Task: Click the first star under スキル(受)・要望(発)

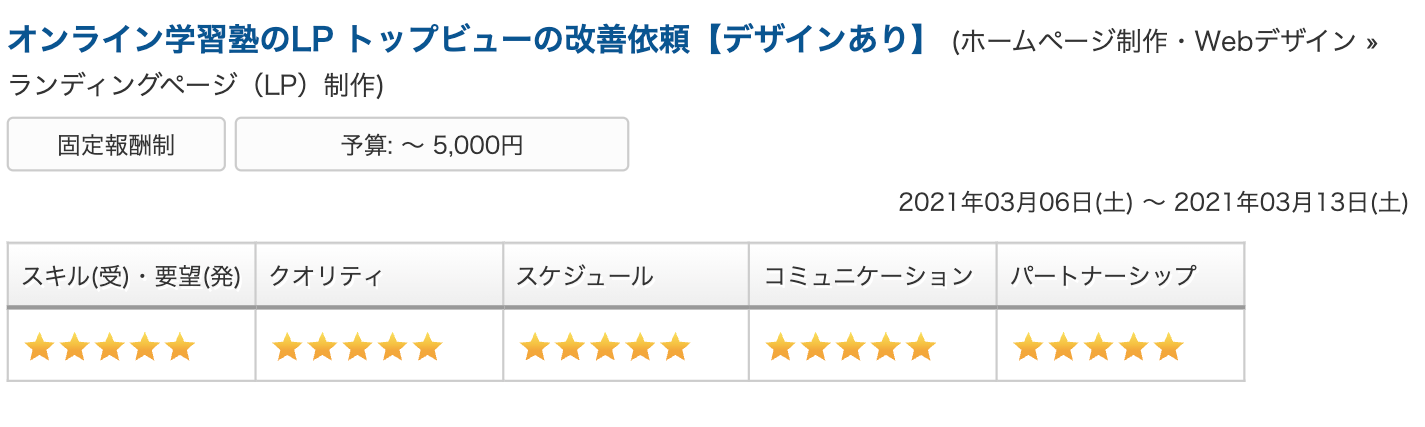Action: point(39,347)
